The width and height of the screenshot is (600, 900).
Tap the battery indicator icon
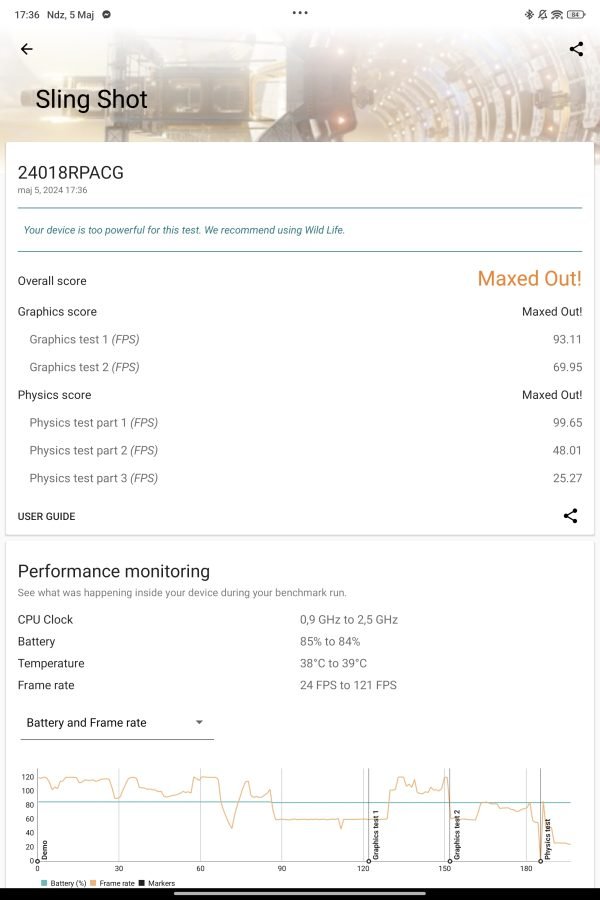(575, 14)
